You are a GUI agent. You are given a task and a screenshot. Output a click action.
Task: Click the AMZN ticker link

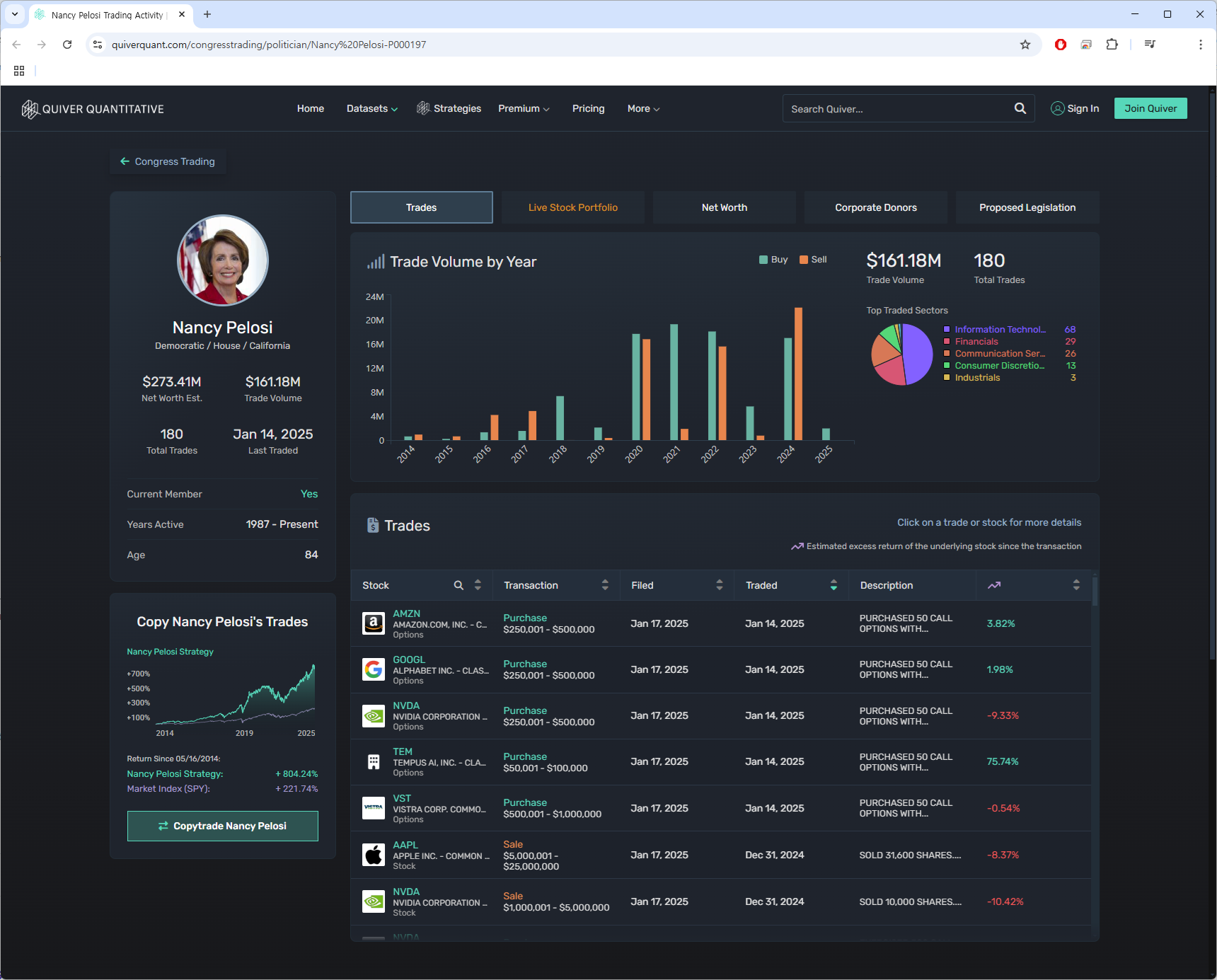tap(407, 613)
